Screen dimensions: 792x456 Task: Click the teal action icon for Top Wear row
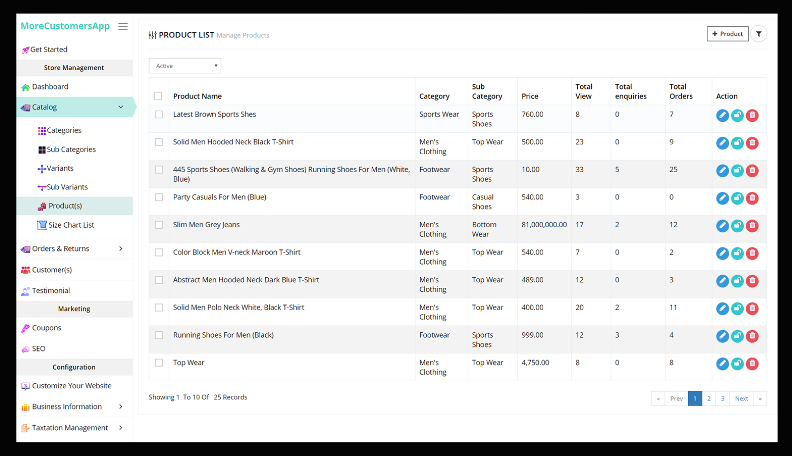pyautogui.click(x=737, y=363)
